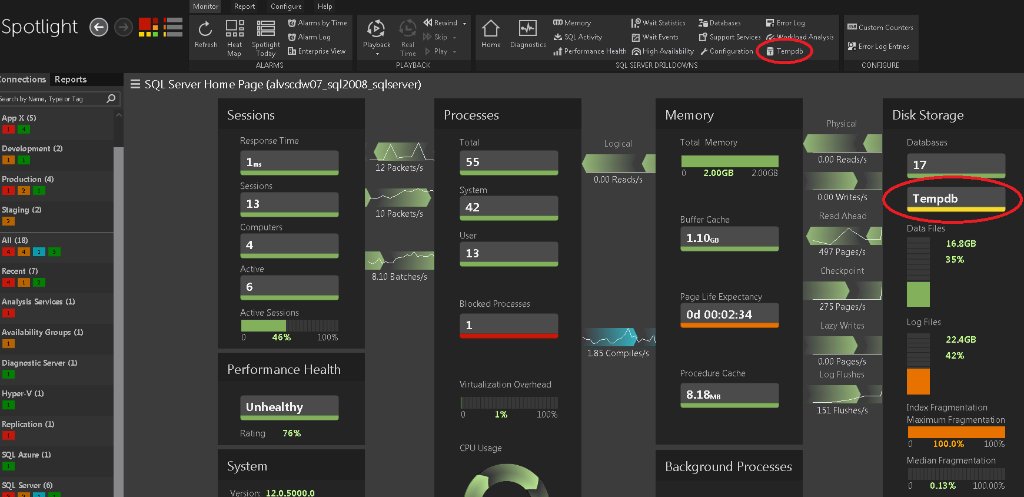
Task: Open the Databases drilldown
Action: [720, 23]
